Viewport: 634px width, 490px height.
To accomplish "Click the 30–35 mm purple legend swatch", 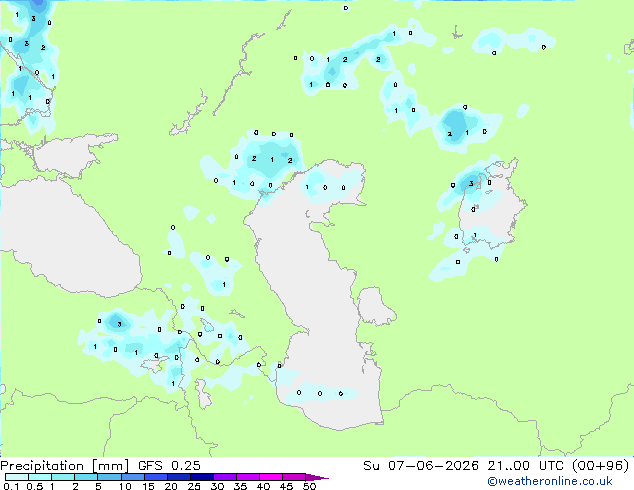I will pos(225,477).
